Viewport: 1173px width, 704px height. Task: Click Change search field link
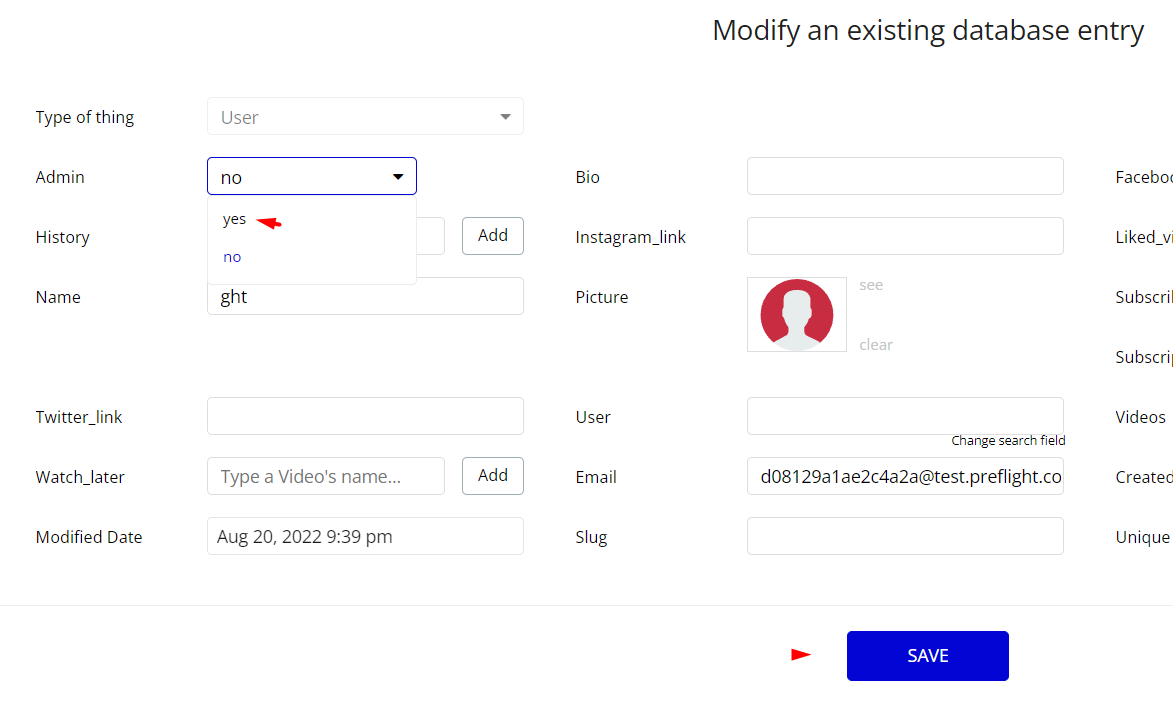click(1008, 441)
